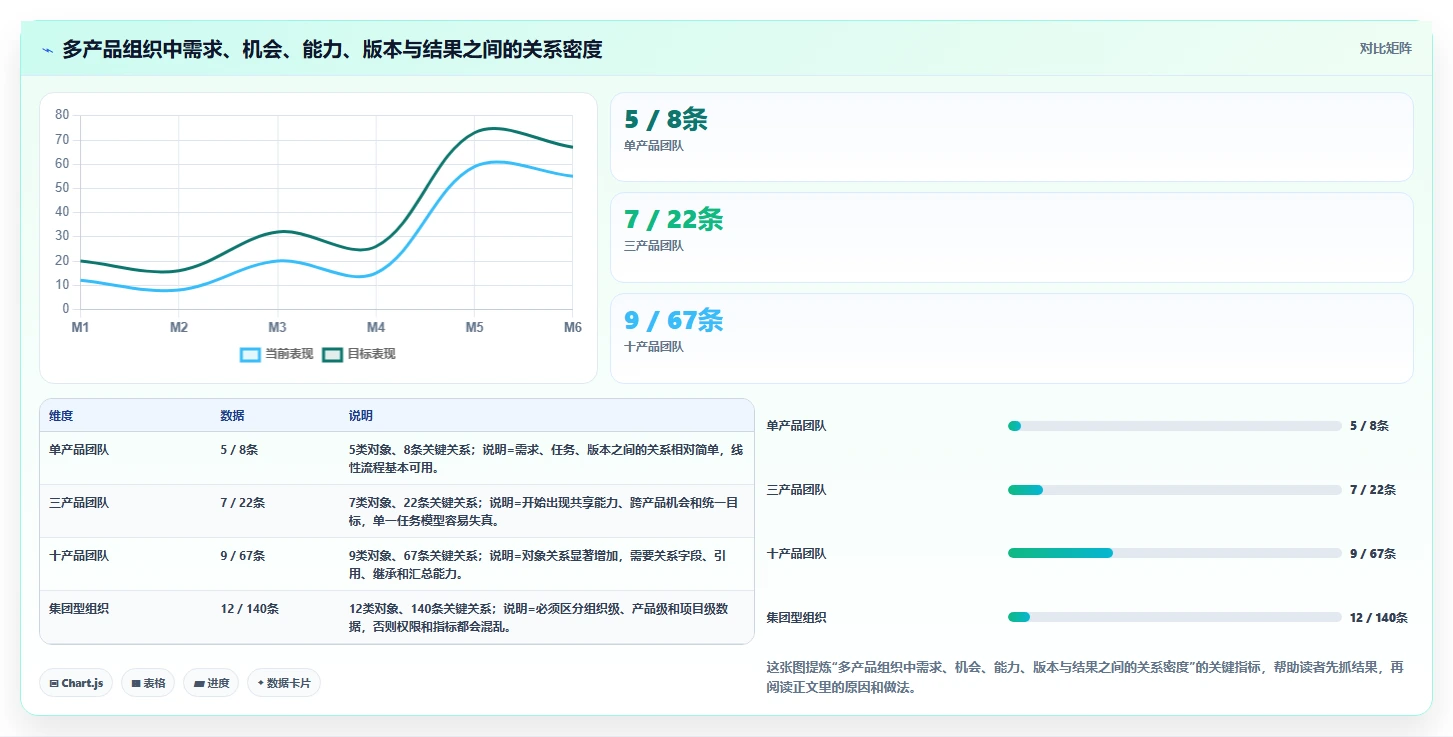Click the 数据 table column header

click(232, 416)
